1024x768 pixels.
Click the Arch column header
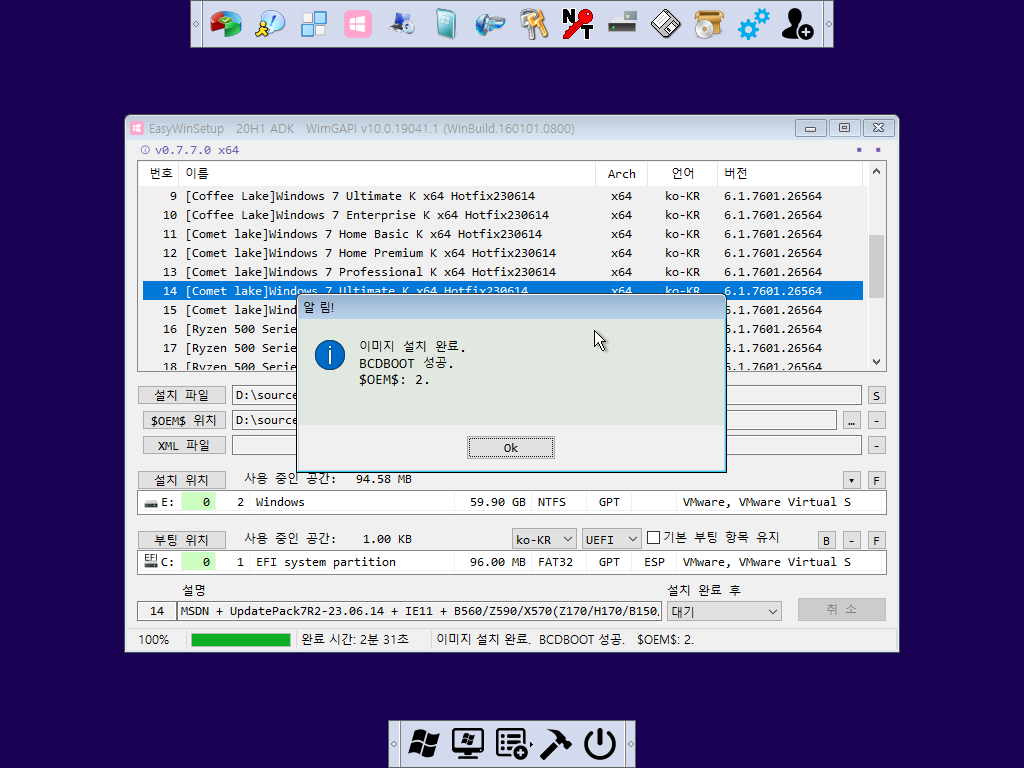[x=621, y=174]
